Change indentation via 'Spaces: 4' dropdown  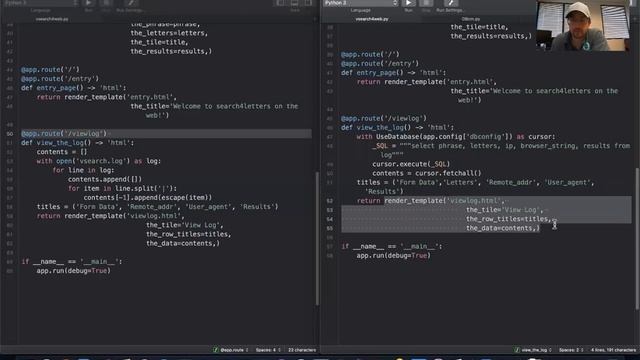[268, 350]
